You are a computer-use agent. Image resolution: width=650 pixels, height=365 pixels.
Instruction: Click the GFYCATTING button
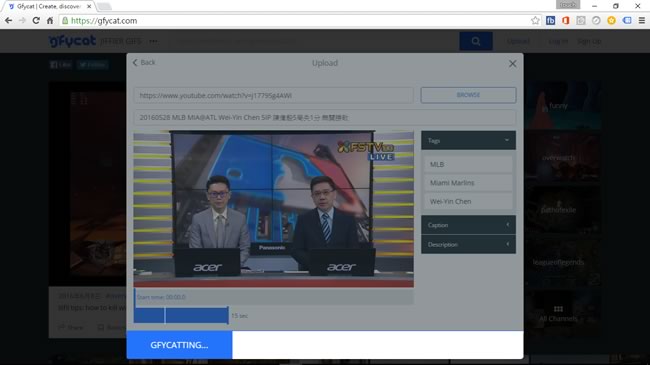[179, 345]
